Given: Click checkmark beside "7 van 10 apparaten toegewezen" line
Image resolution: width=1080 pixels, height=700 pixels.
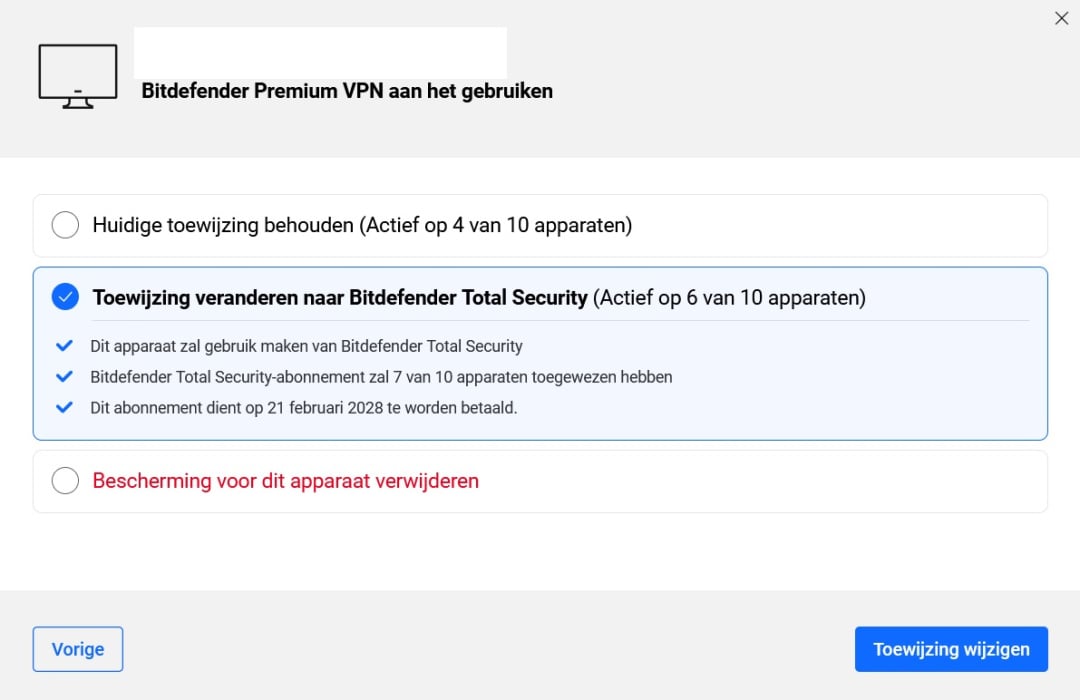Looking at the screenshot, I should (x=65, y=377).
